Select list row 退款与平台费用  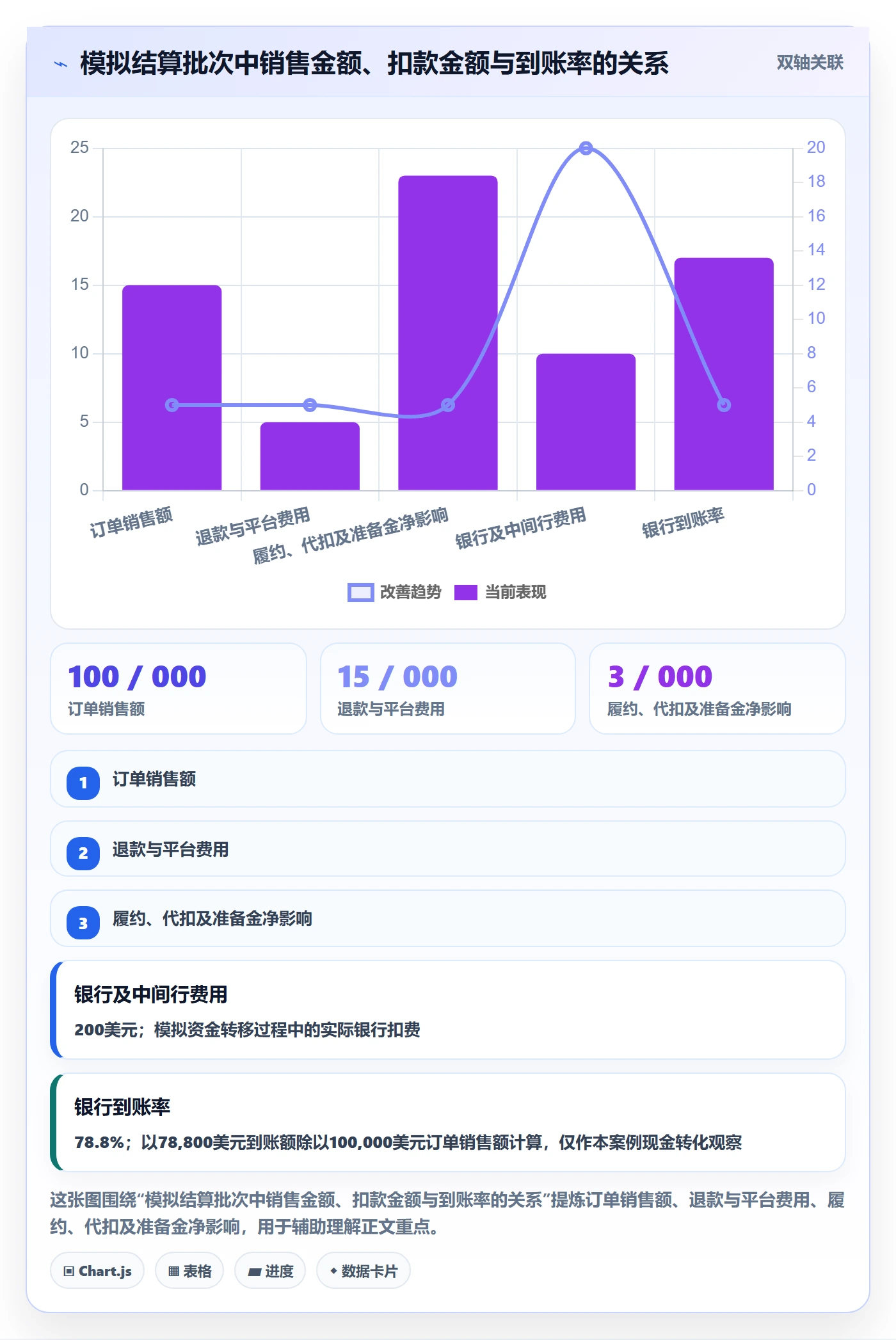pyautogui.click(x=448, y=849)
